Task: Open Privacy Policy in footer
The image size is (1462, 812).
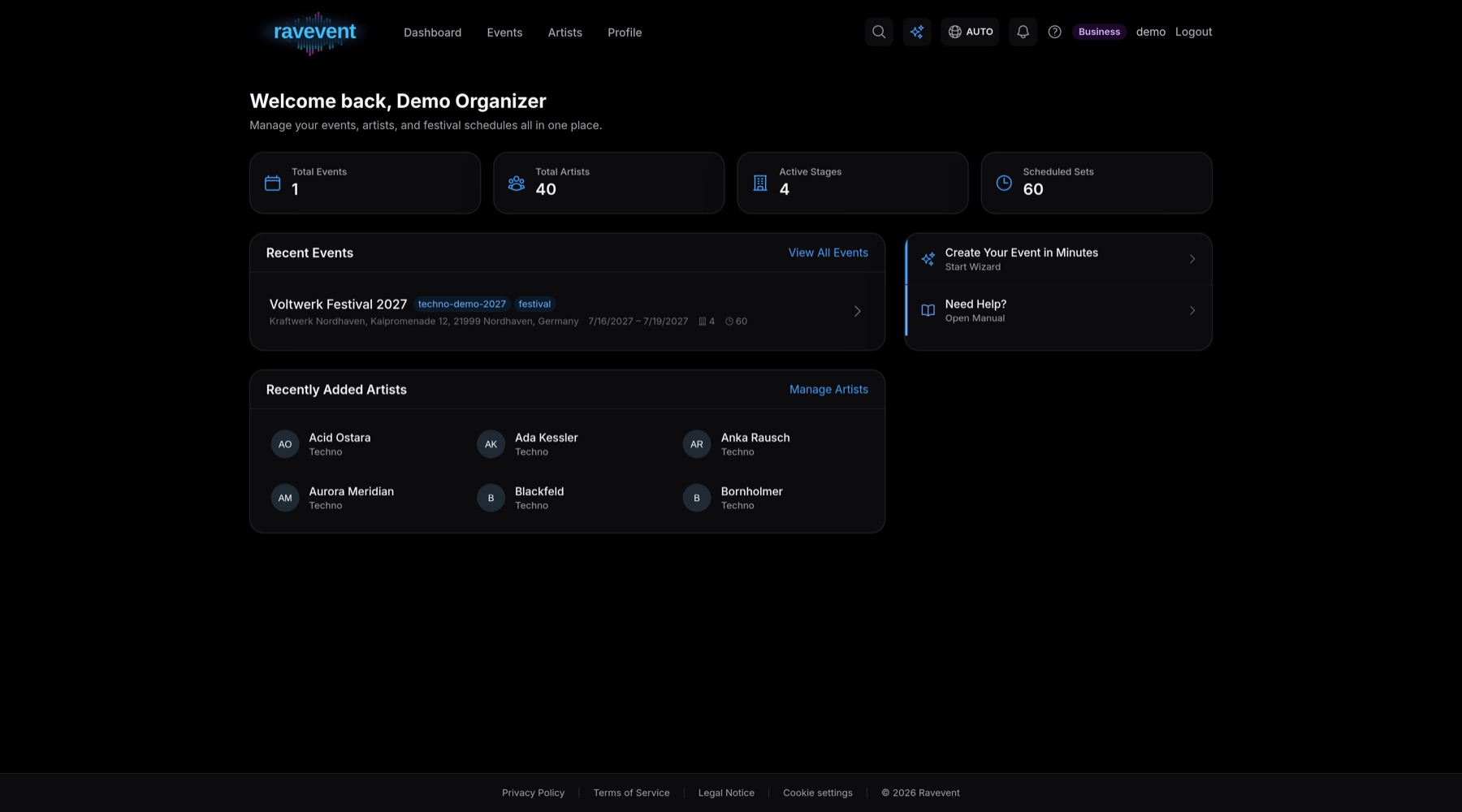Action: (x=533, y=793)
